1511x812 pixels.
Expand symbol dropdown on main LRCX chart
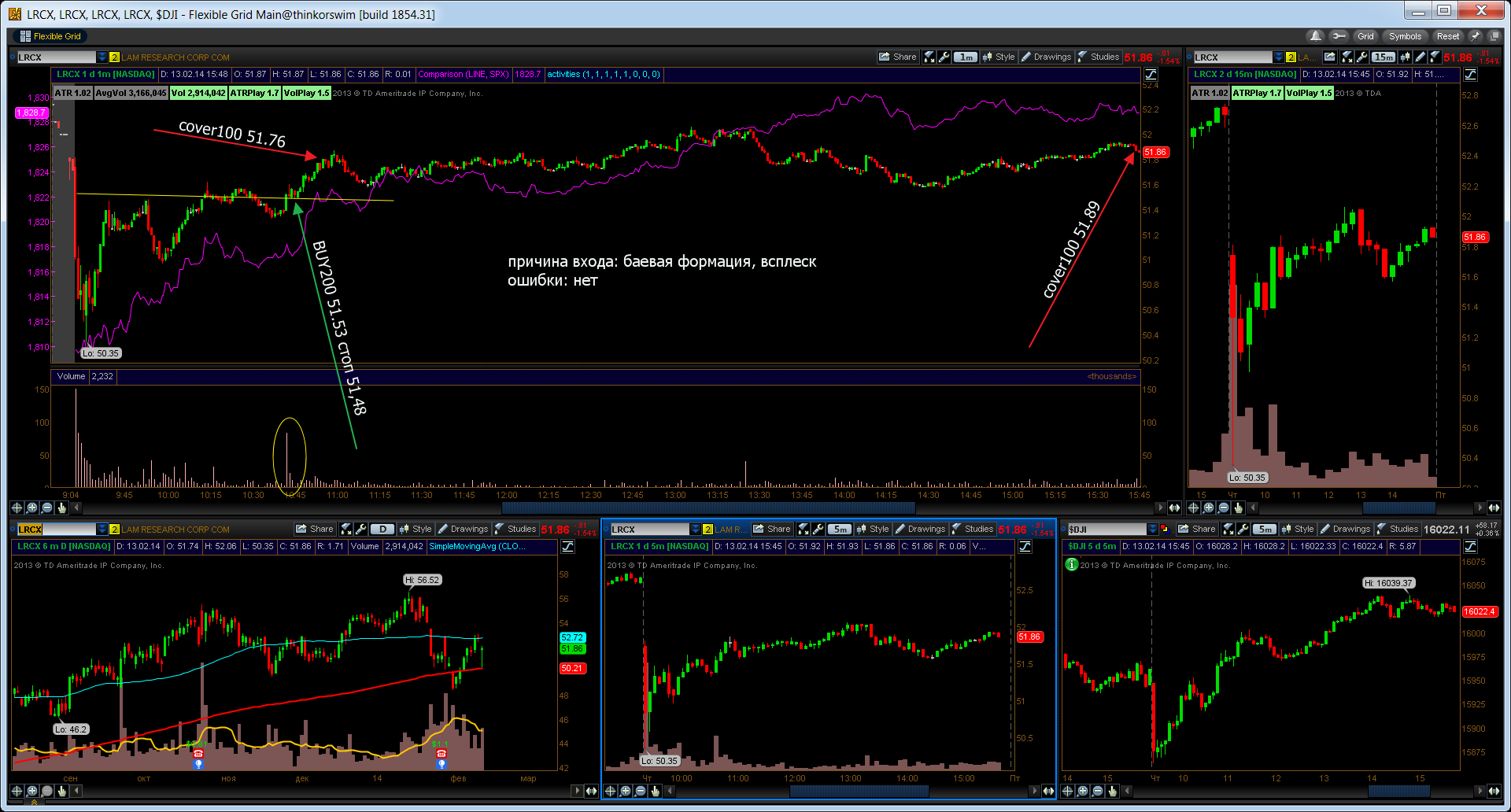[x=102, y=57]
